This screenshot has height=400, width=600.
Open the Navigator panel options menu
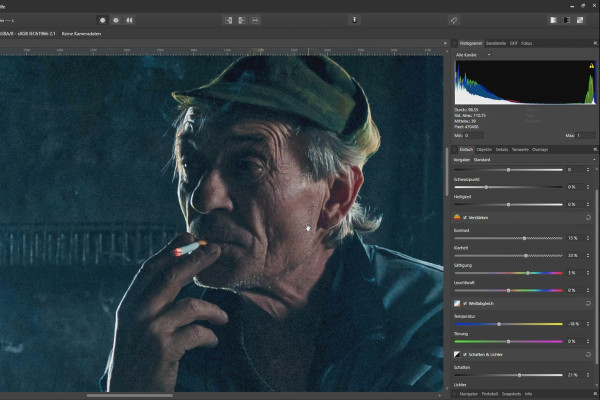click(595, 394)
